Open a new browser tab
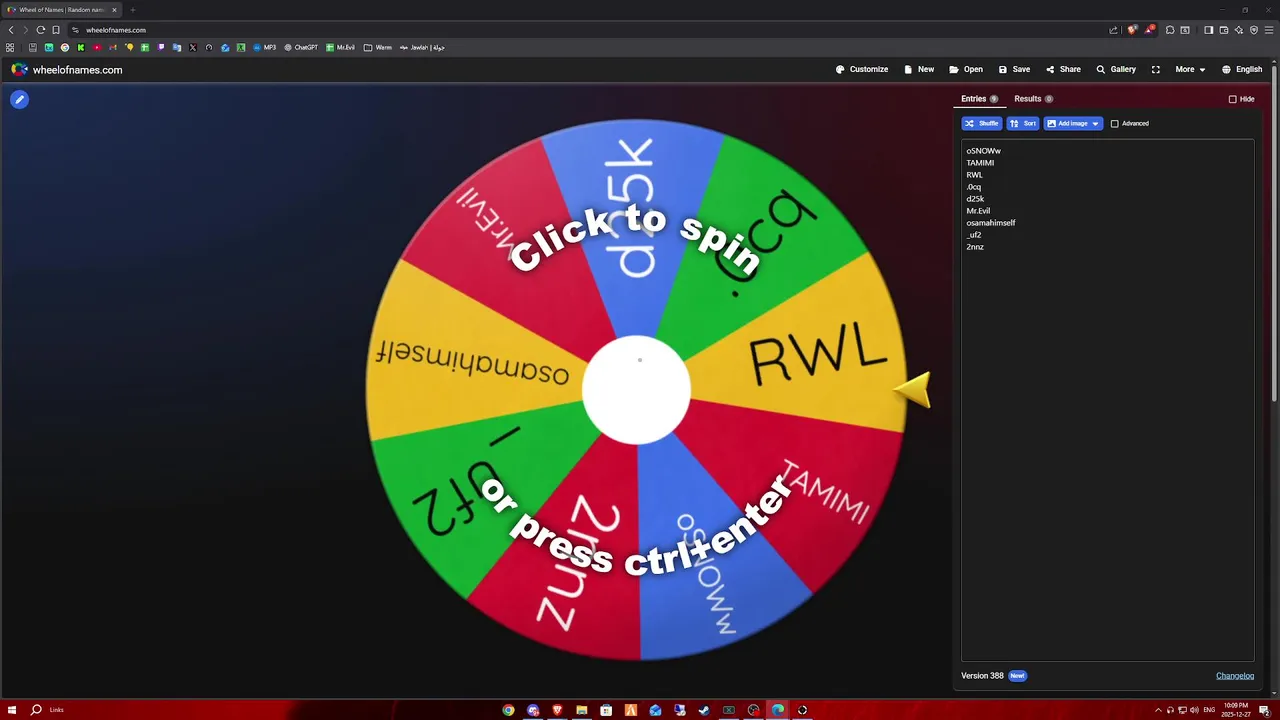Screen dimensions: 1280x720 coord(132,10)
